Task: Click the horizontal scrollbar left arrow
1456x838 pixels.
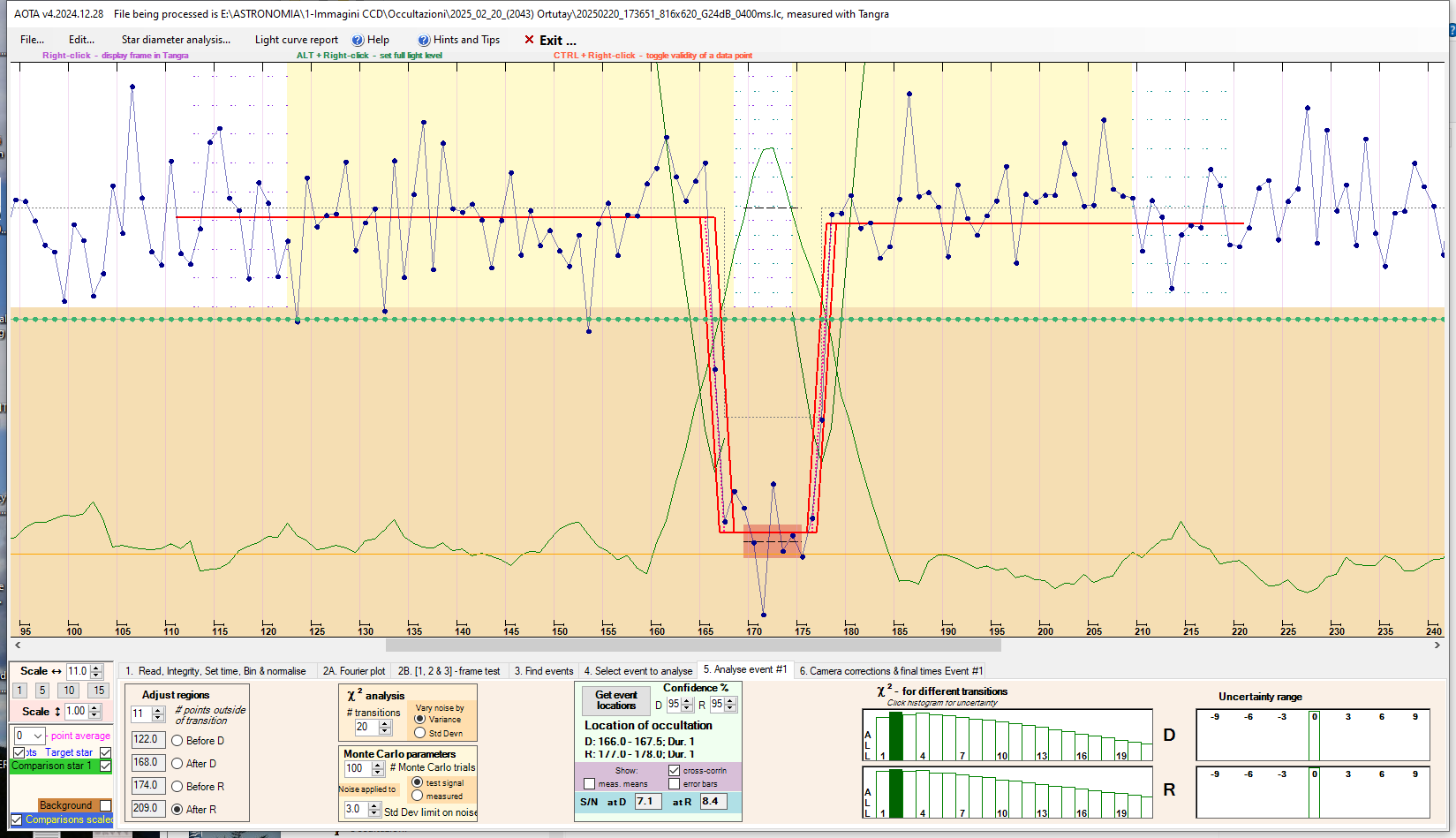Action: [x=18, y=645]
